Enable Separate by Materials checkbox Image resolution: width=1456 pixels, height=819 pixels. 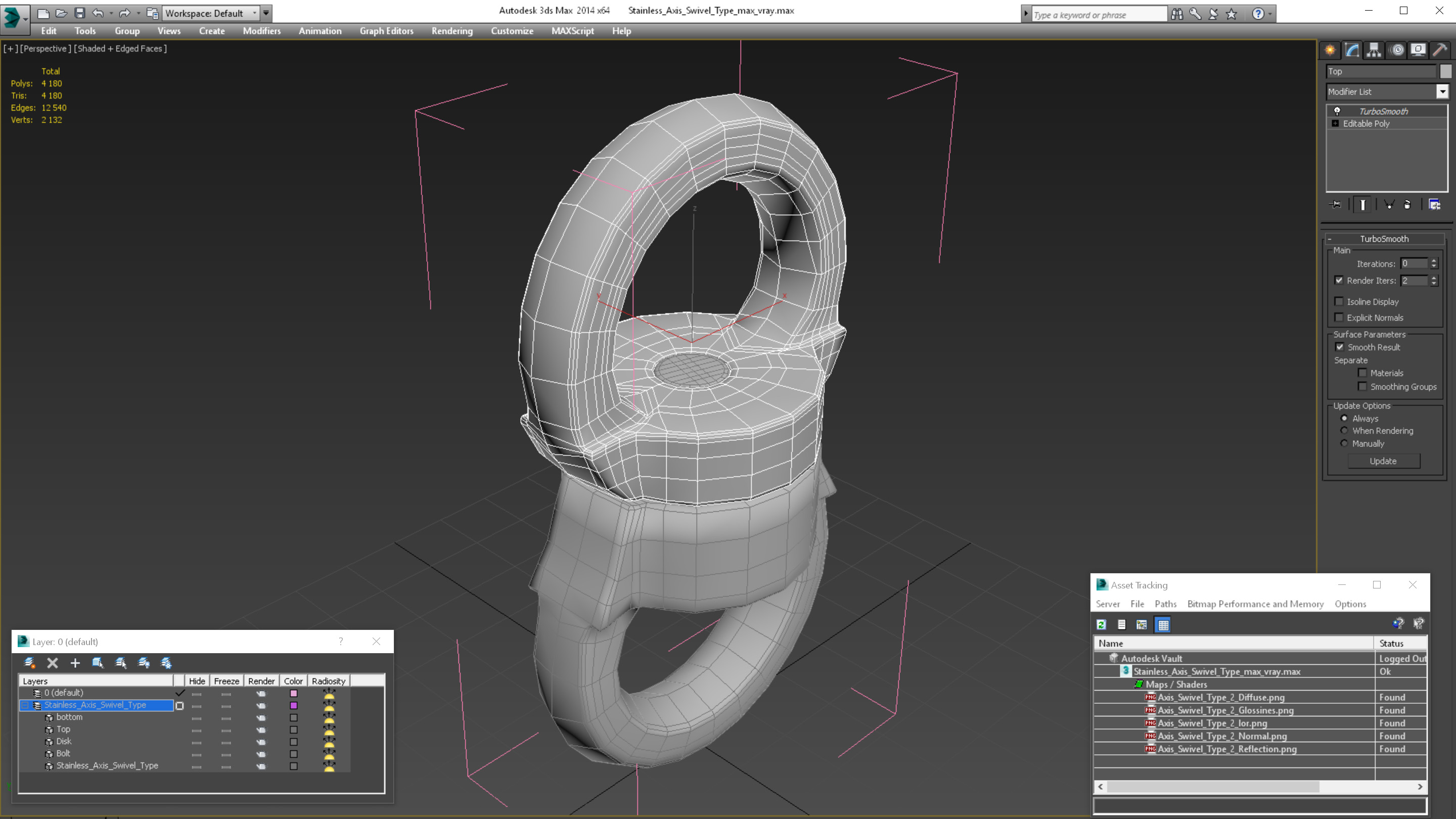[1362, 373]
